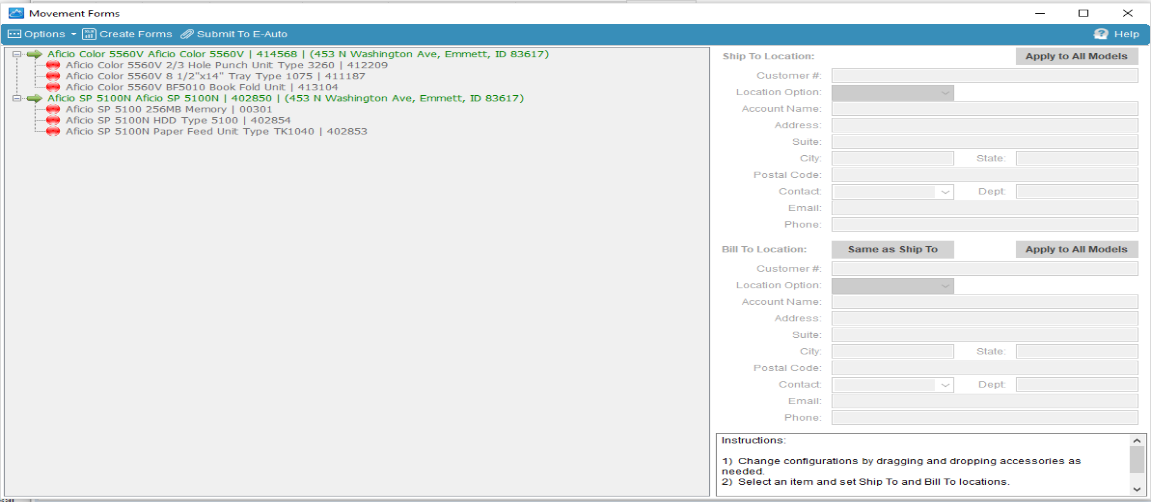Select the 8 1/2"x14" Tray Type 1075 accessory

click(215, 76)
